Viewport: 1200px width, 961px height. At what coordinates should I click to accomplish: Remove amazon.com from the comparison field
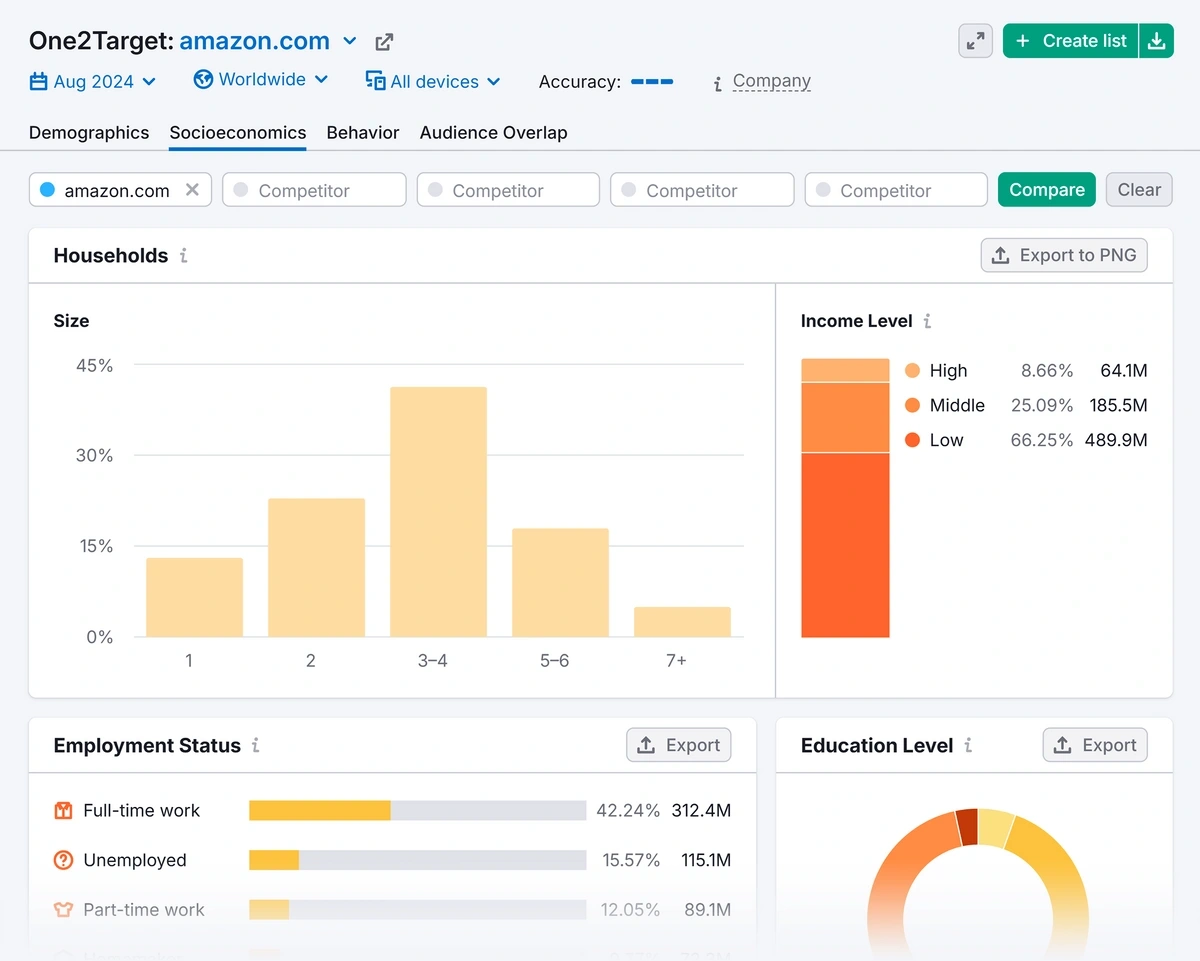[193, 190]
